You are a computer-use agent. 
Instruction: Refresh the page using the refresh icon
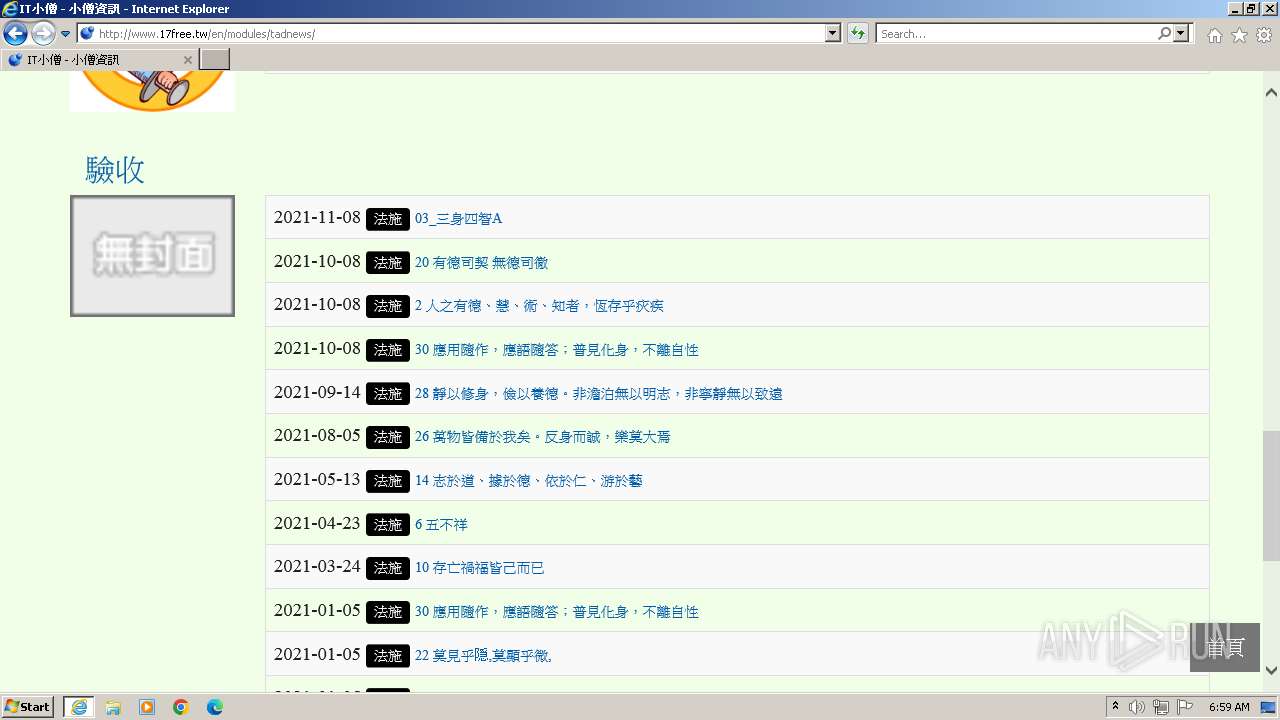858,33
